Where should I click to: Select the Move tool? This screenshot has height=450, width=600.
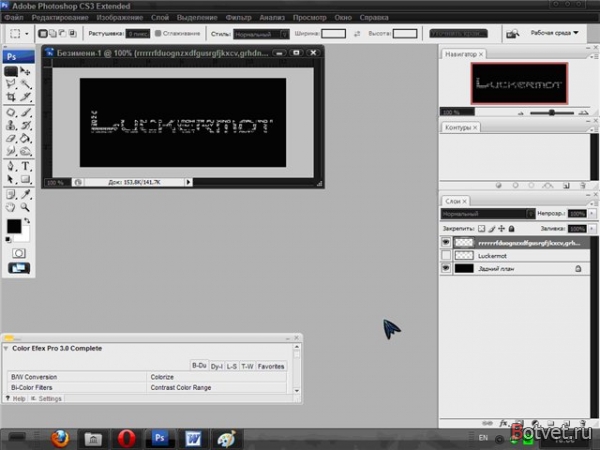pos(26,71)
